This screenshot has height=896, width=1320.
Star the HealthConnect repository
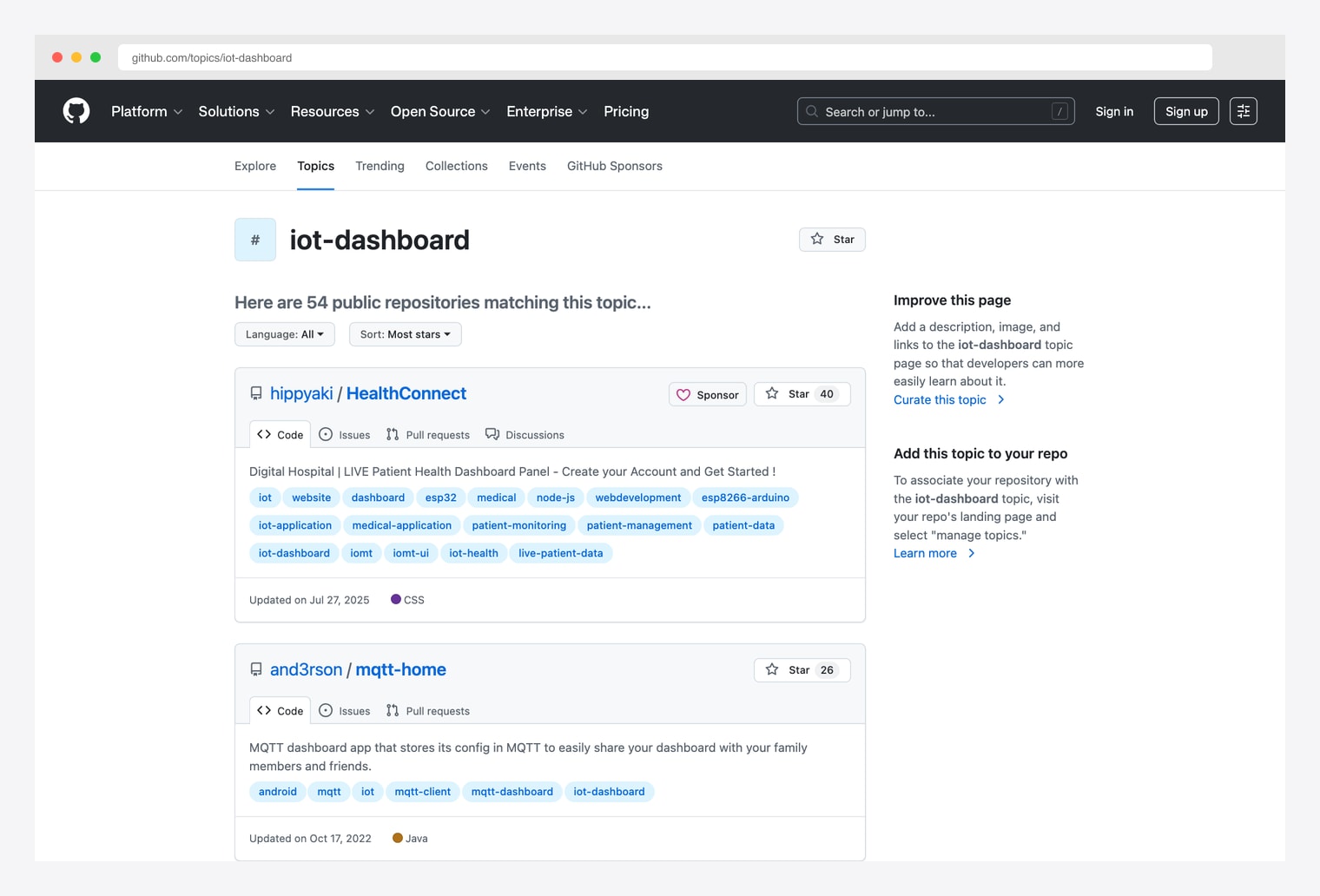pos(802,394)
